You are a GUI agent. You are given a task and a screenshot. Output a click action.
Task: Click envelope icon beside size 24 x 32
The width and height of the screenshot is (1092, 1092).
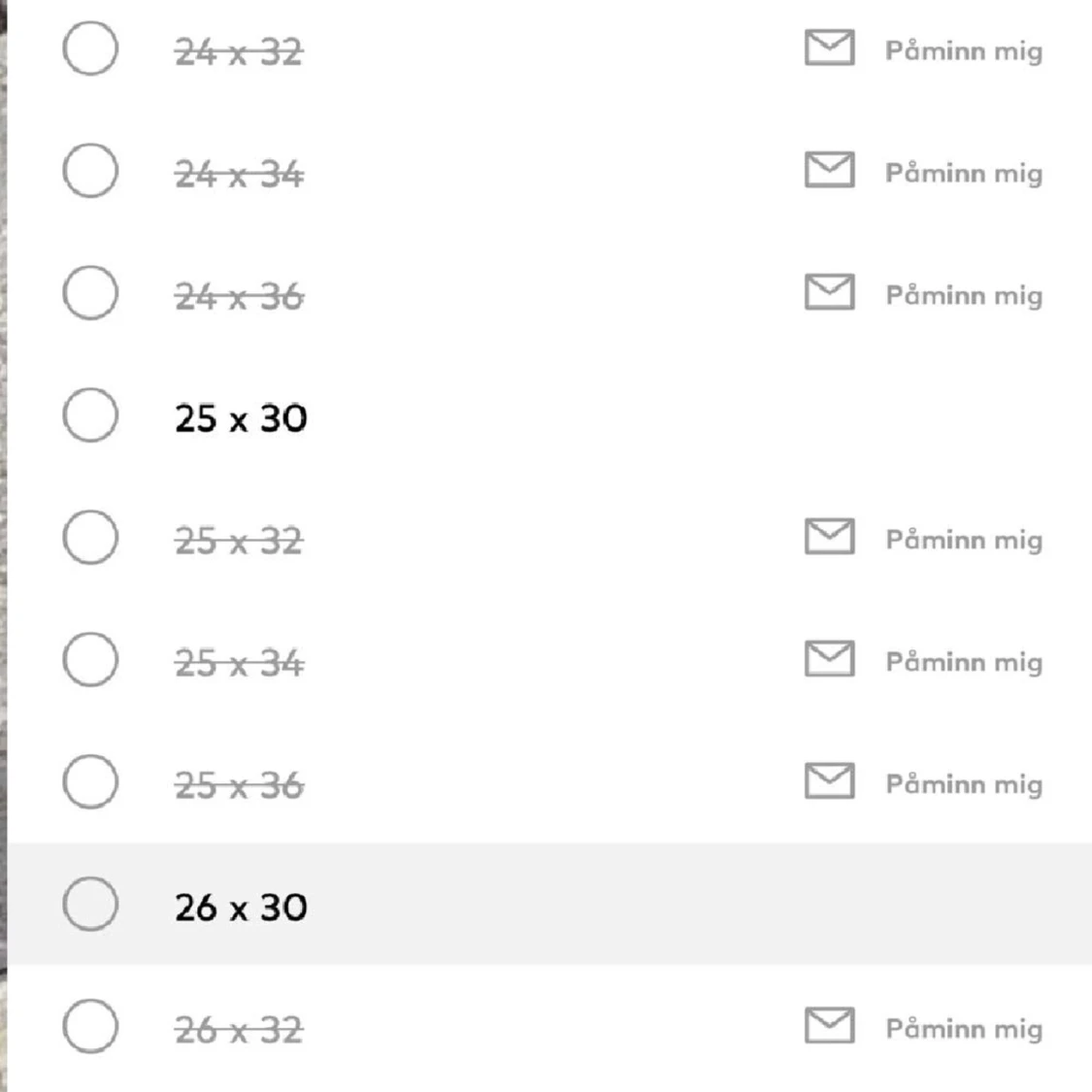pyautogui.click(x=829, y=49)
